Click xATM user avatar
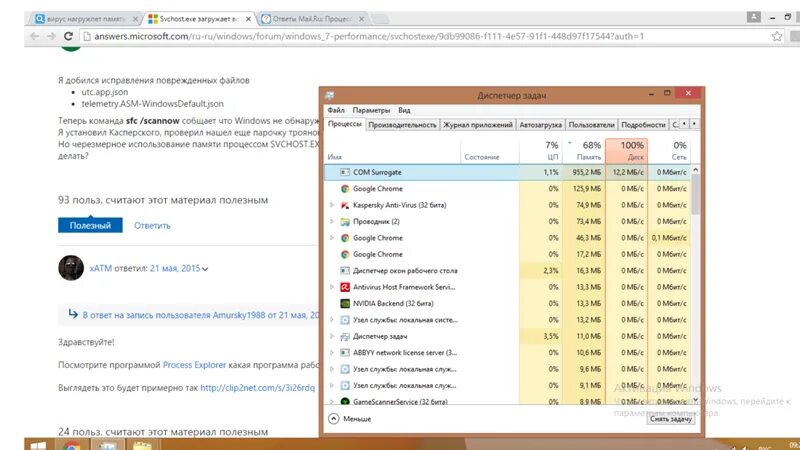 71,268
